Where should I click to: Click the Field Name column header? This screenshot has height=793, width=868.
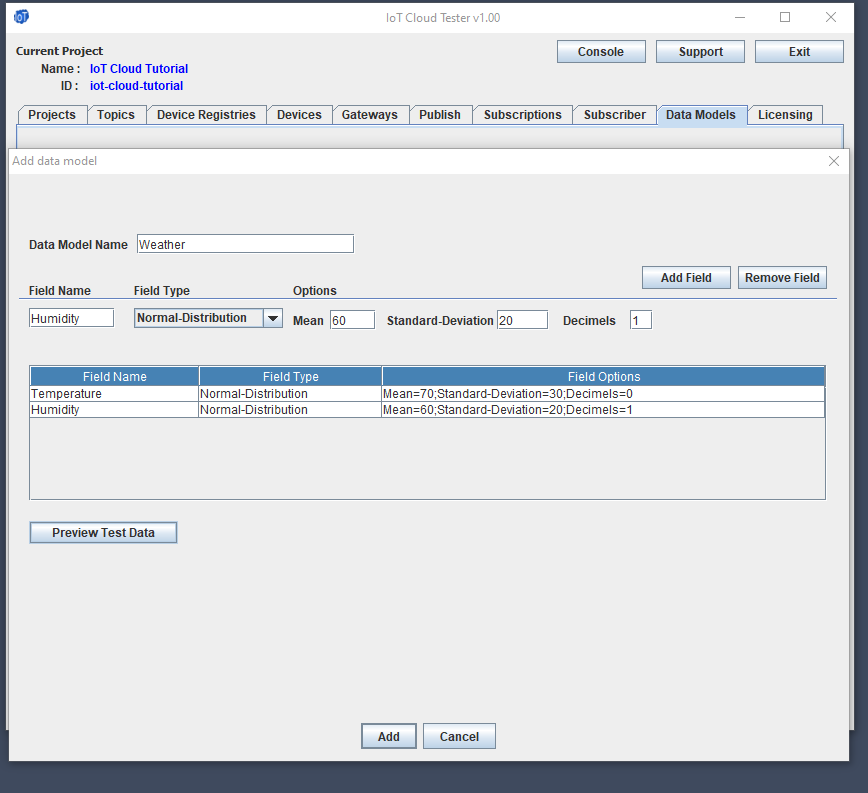[115, 376]
